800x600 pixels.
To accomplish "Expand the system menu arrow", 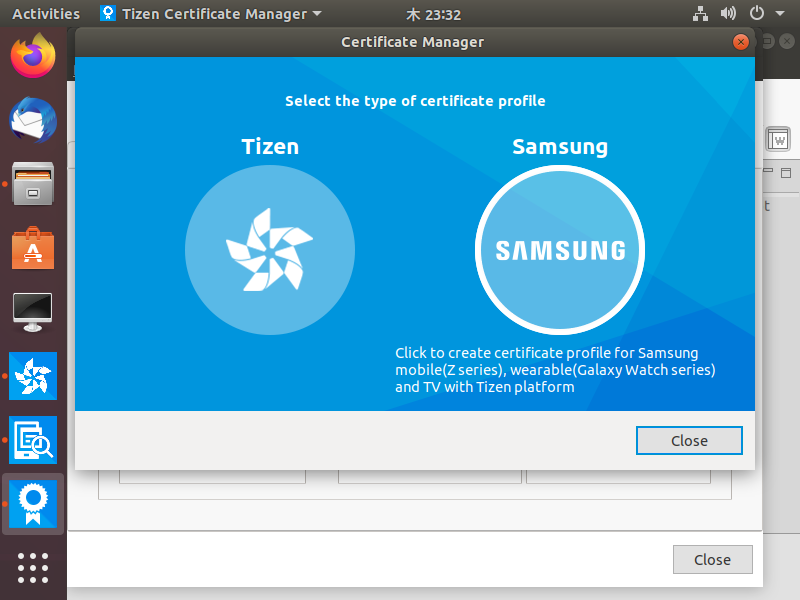I will [780, 14].
